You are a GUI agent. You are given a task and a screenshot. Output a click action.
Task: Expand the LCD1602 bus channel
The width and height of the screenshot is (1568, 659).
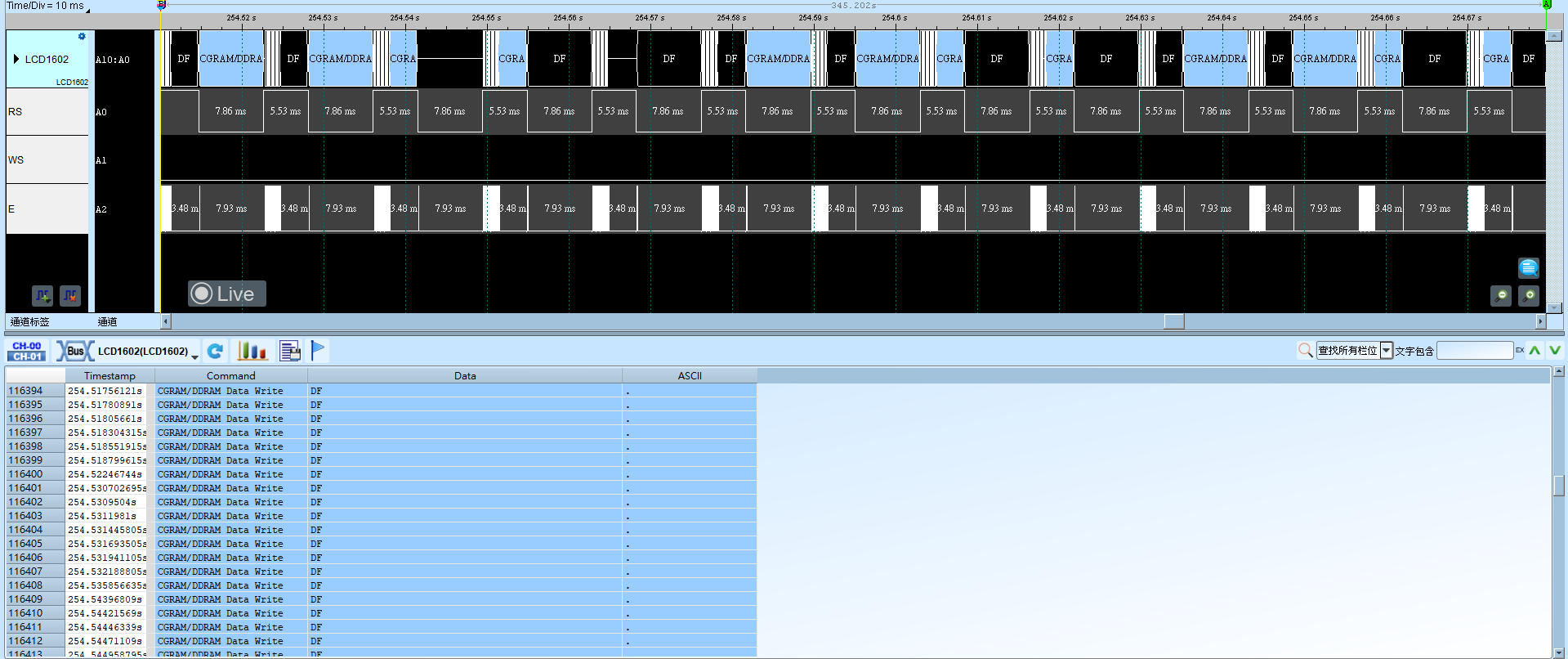16,59
